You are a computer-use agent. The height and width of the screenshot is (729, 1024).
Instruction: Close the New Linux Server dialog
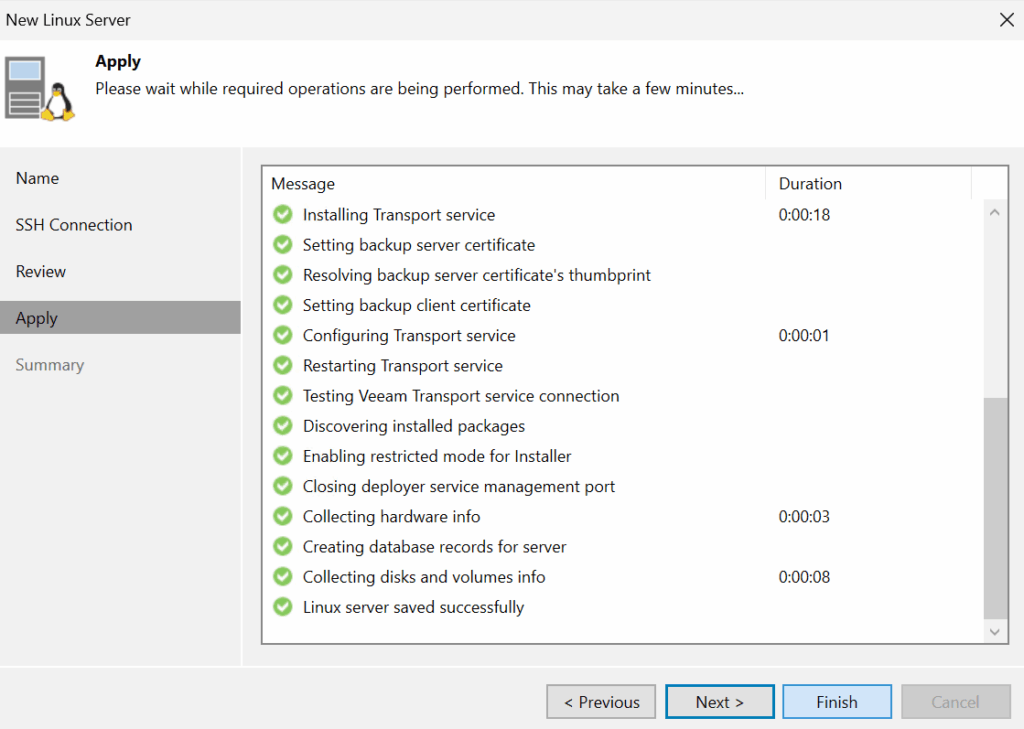pos(1006,20)
